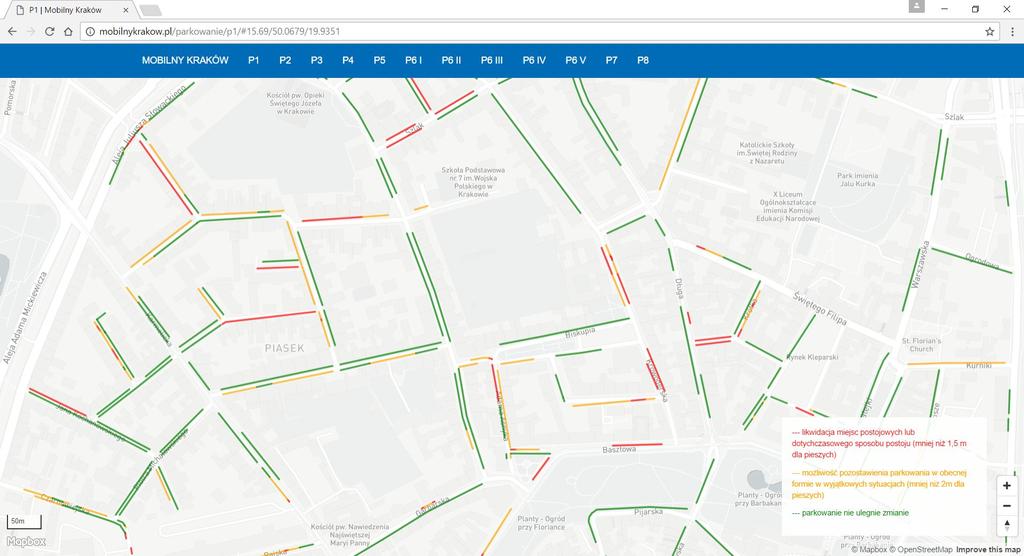Switch to zone P6 IV
Viewport: 1024px width, 556px height.
pos(534,60)
